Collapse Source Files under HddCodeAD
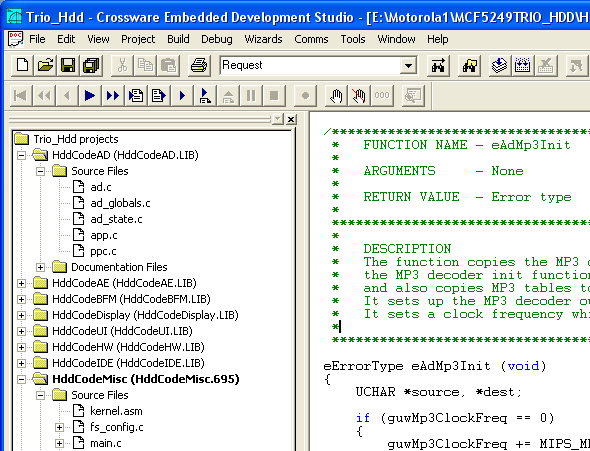Image resolution: width=590 pixels, height=451 pixels. click(40, 172)
